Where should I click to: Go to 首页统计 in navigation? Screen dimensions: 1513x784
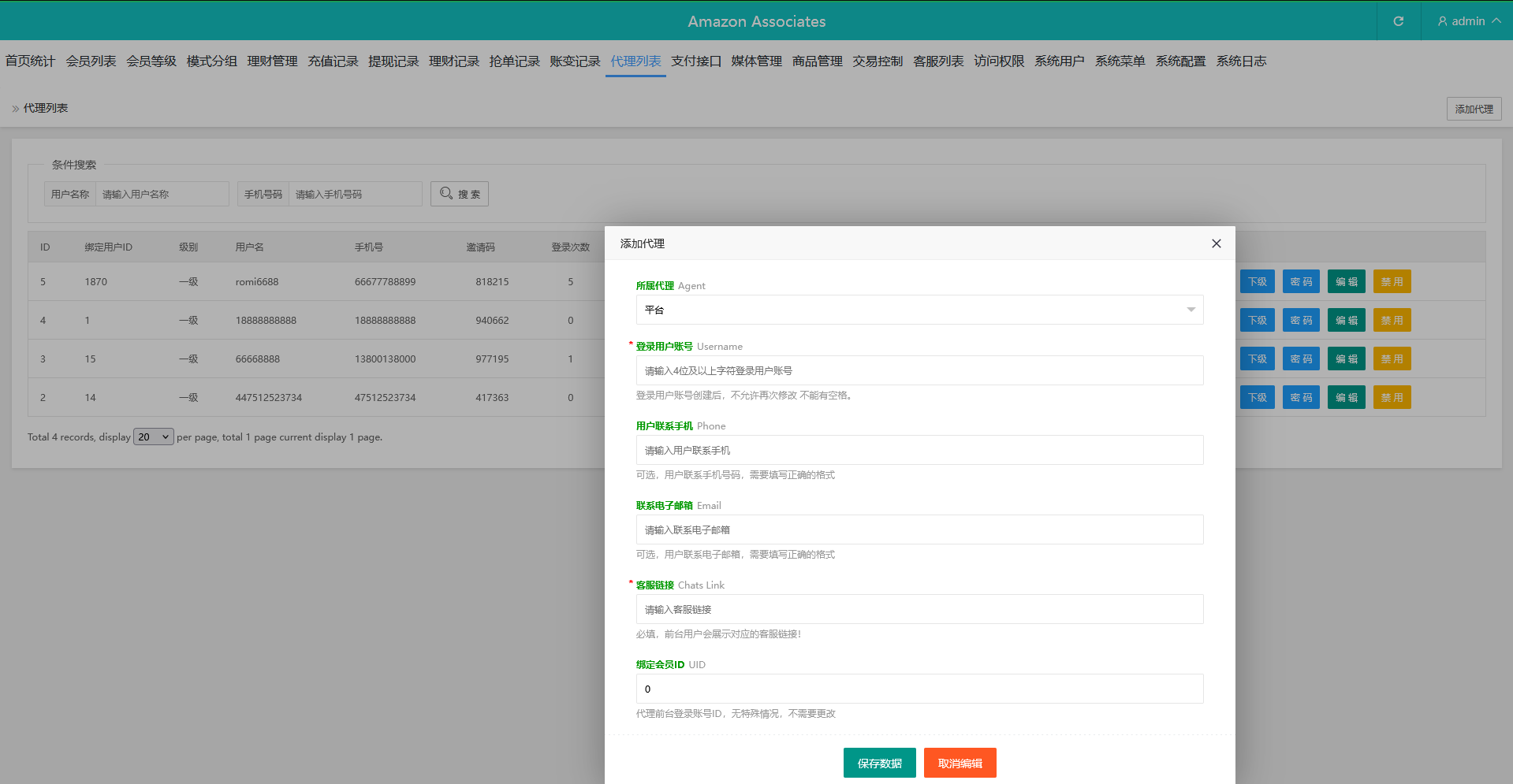[30, 61]
